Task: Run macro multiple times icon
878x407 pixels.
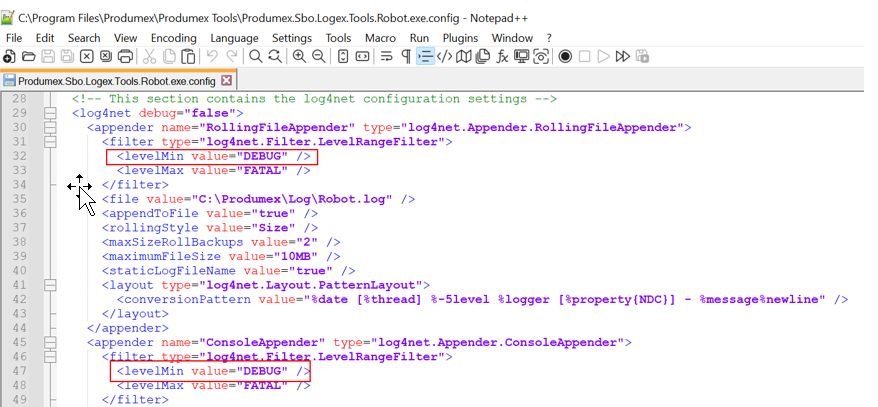Action: [x=623, y=57]
